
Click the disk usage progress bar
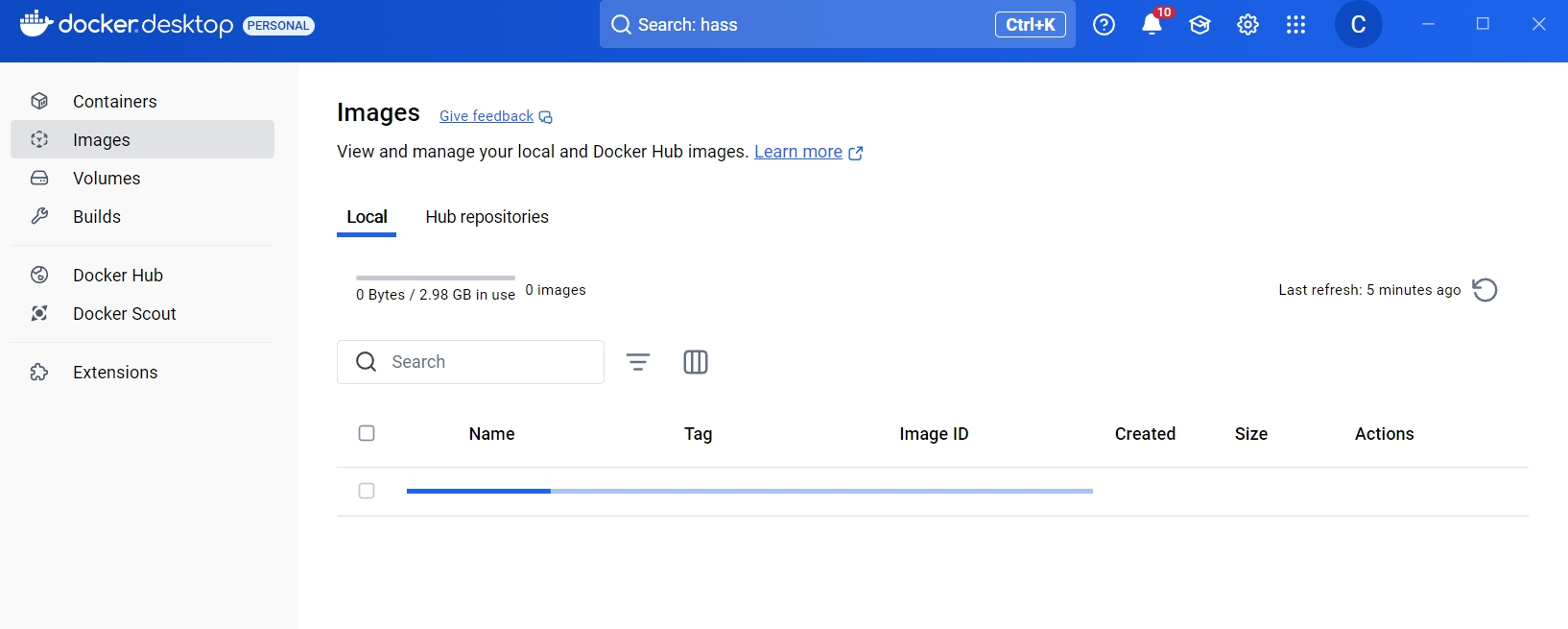coord(436,278)
